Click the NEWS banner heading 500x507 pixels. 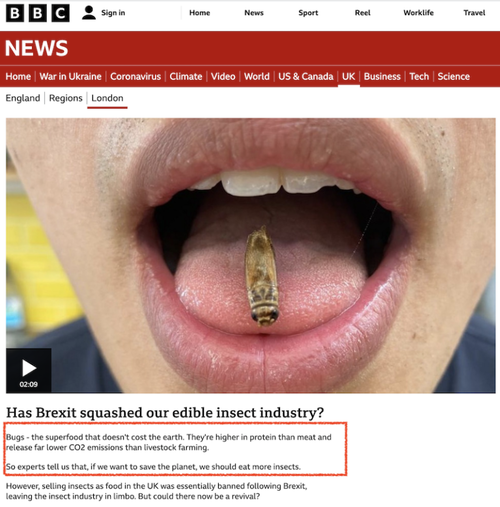37,48
